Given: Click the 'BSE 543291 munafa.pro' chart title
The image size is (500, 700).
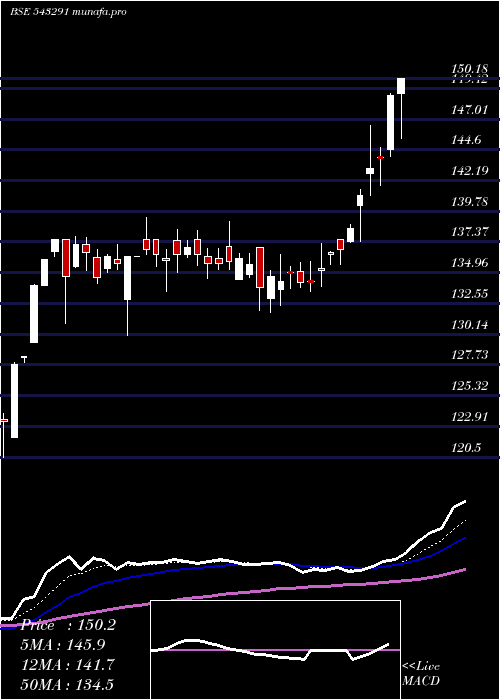Looking at the screenshot, I should (x=68, y=12).
